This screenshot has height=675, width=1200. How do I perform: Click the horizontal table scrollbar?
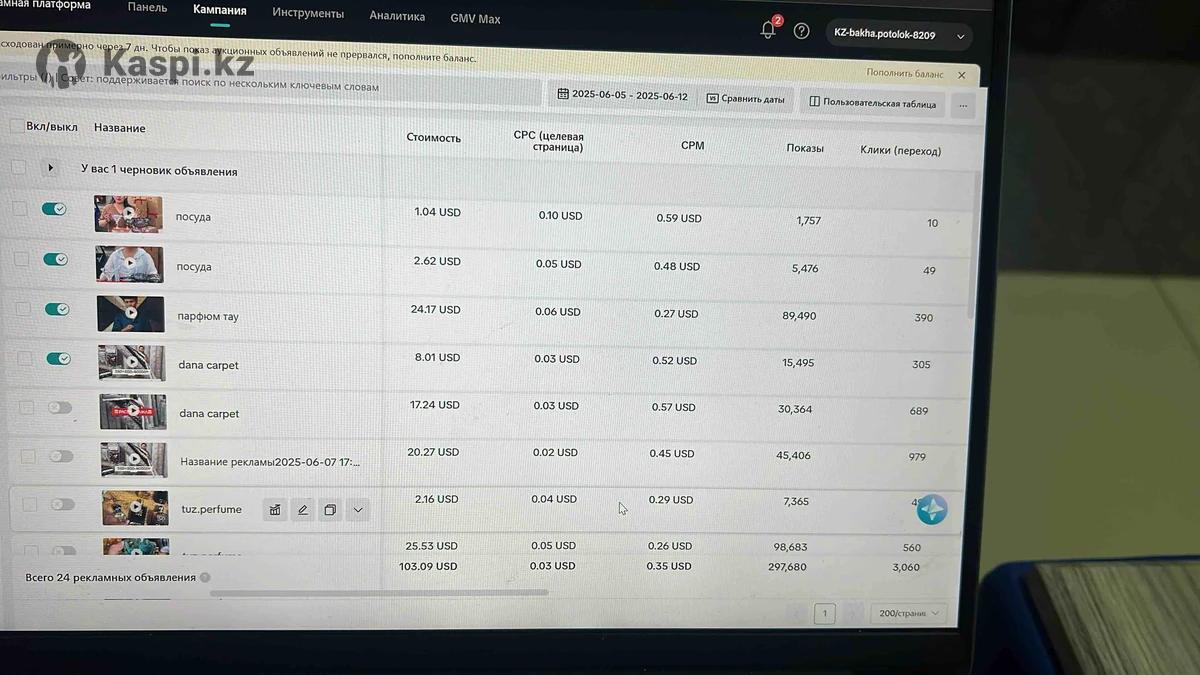pyautogui.click(x=380, y=593)
